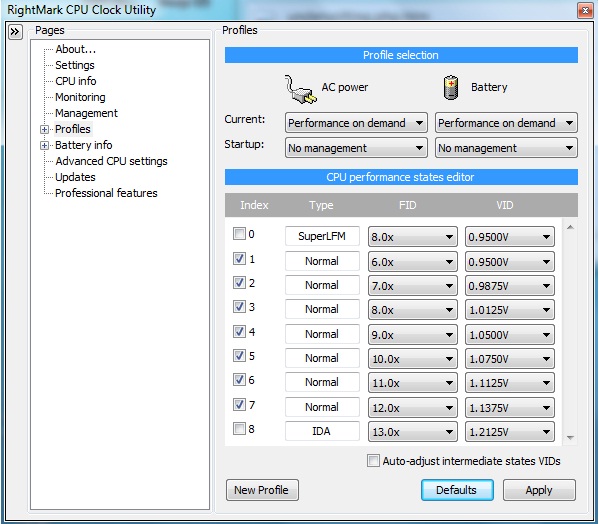
Task: Expand the Profiles tree node
Action: (44, 129)
